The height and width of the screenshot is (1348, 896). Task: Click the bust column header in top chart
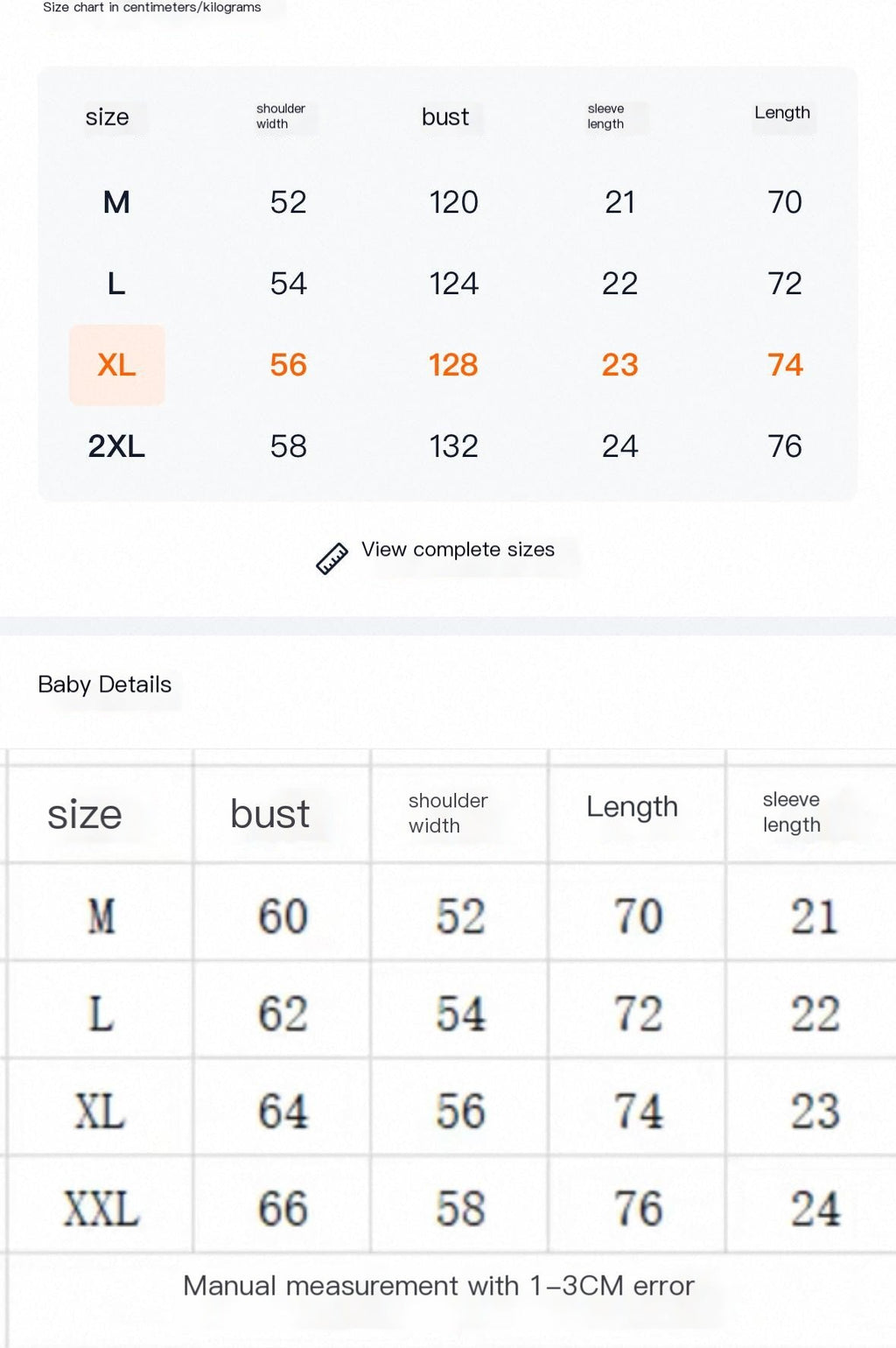coord(445,116)
